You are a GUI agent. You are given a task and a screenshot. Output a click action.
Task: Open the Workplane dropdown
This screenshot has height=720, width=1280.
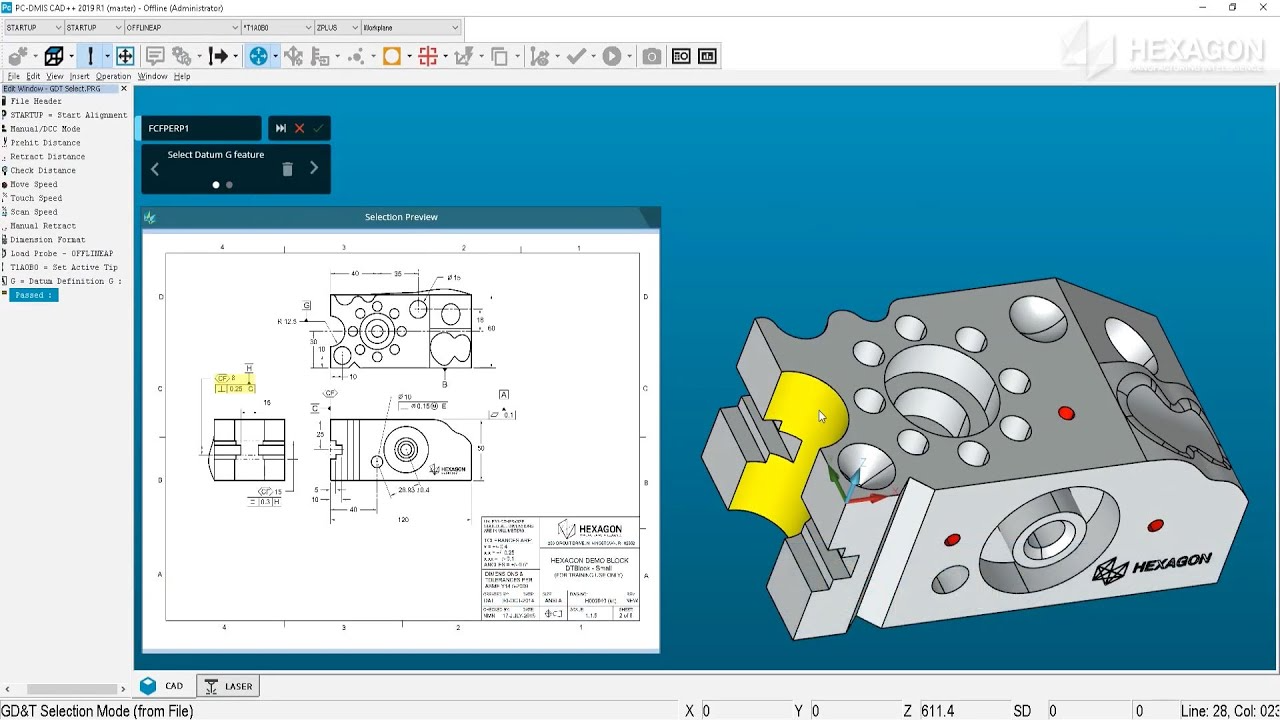411,28
